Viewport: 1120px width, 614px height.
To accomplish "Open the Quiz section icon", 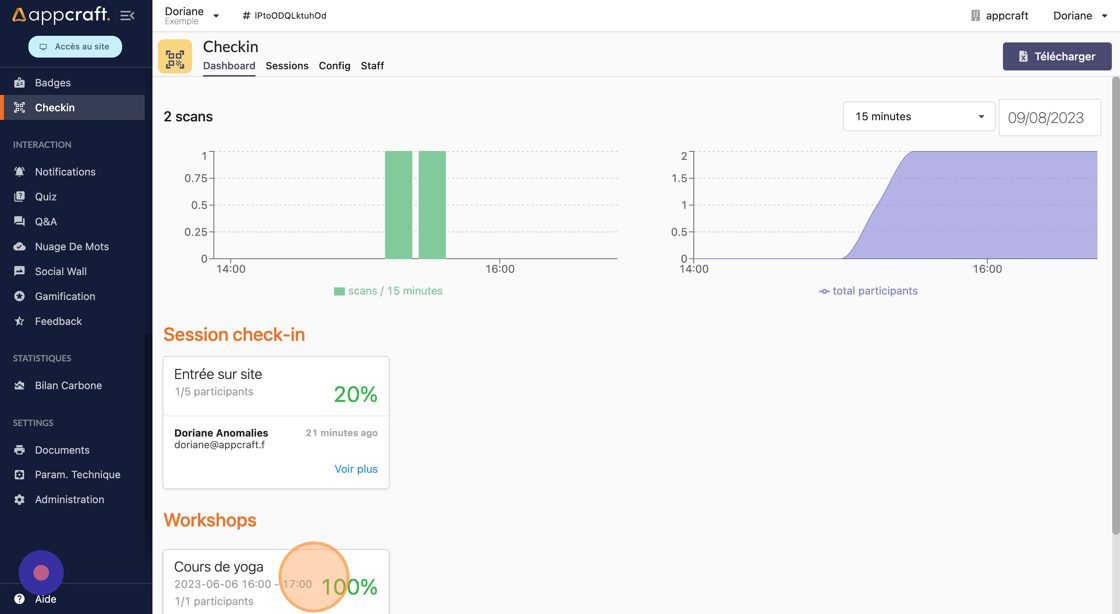I will coord(19,197).
